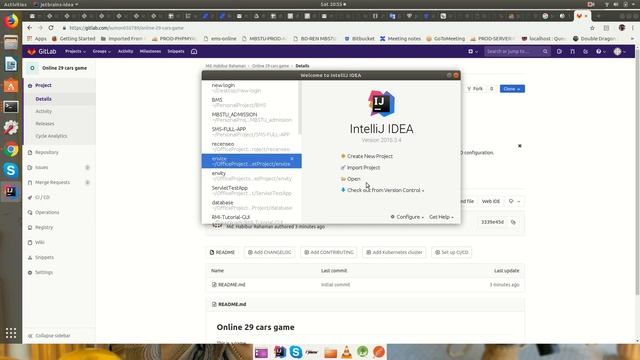Click the GitLab search field
This screenshot has height=360, width=640.
tap(517, 51)
